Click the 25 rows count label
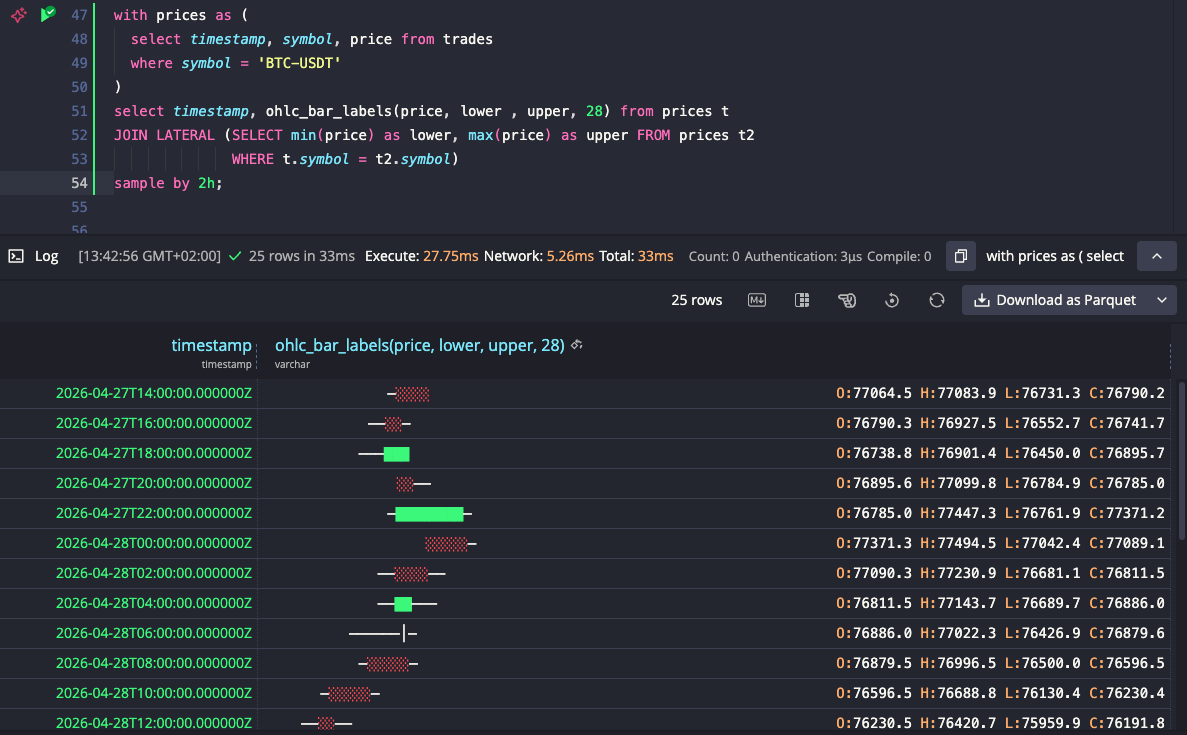Viewport: 1187px width, 735px height. (696, 300)
